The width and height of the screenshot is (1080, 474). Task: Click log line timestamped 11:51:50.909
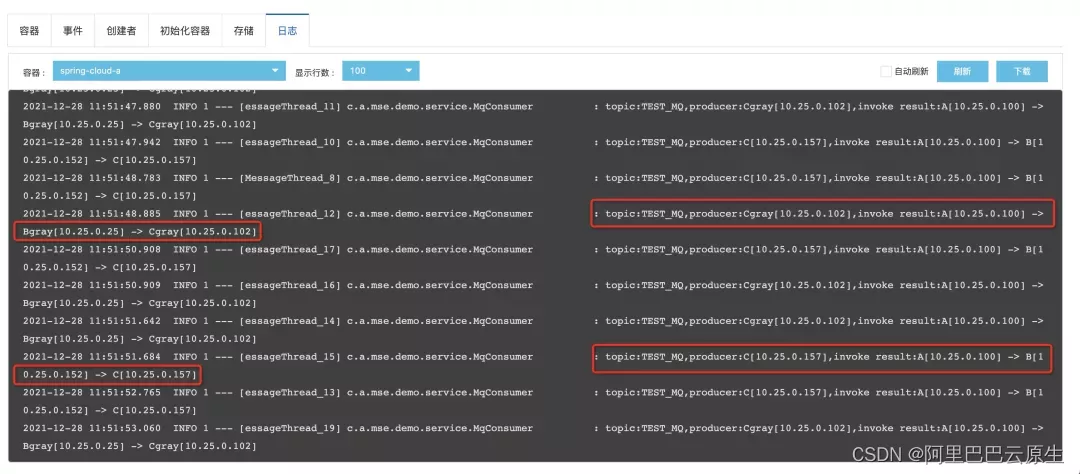click(x=533, y=294)
